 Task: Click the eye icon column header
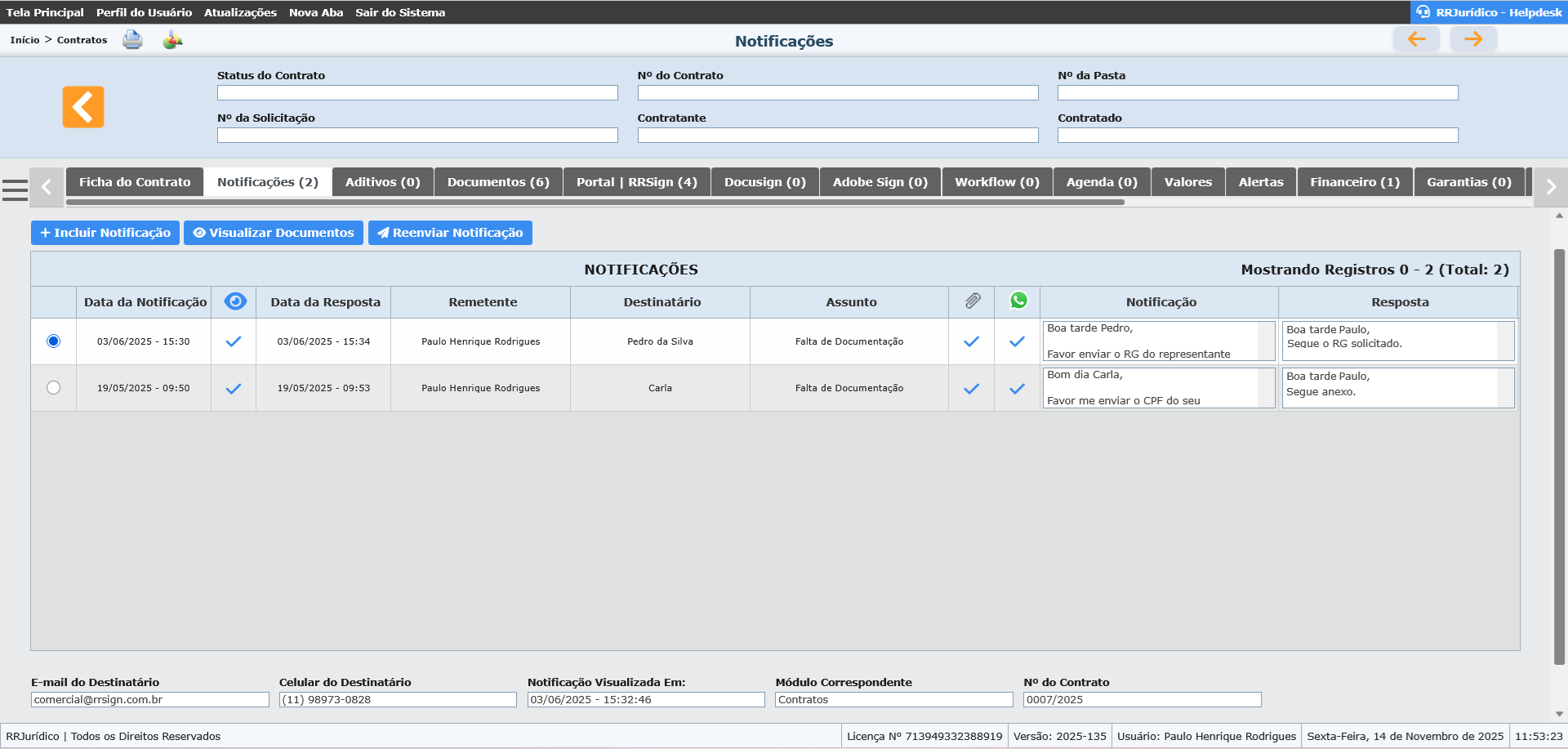(234, 301)
